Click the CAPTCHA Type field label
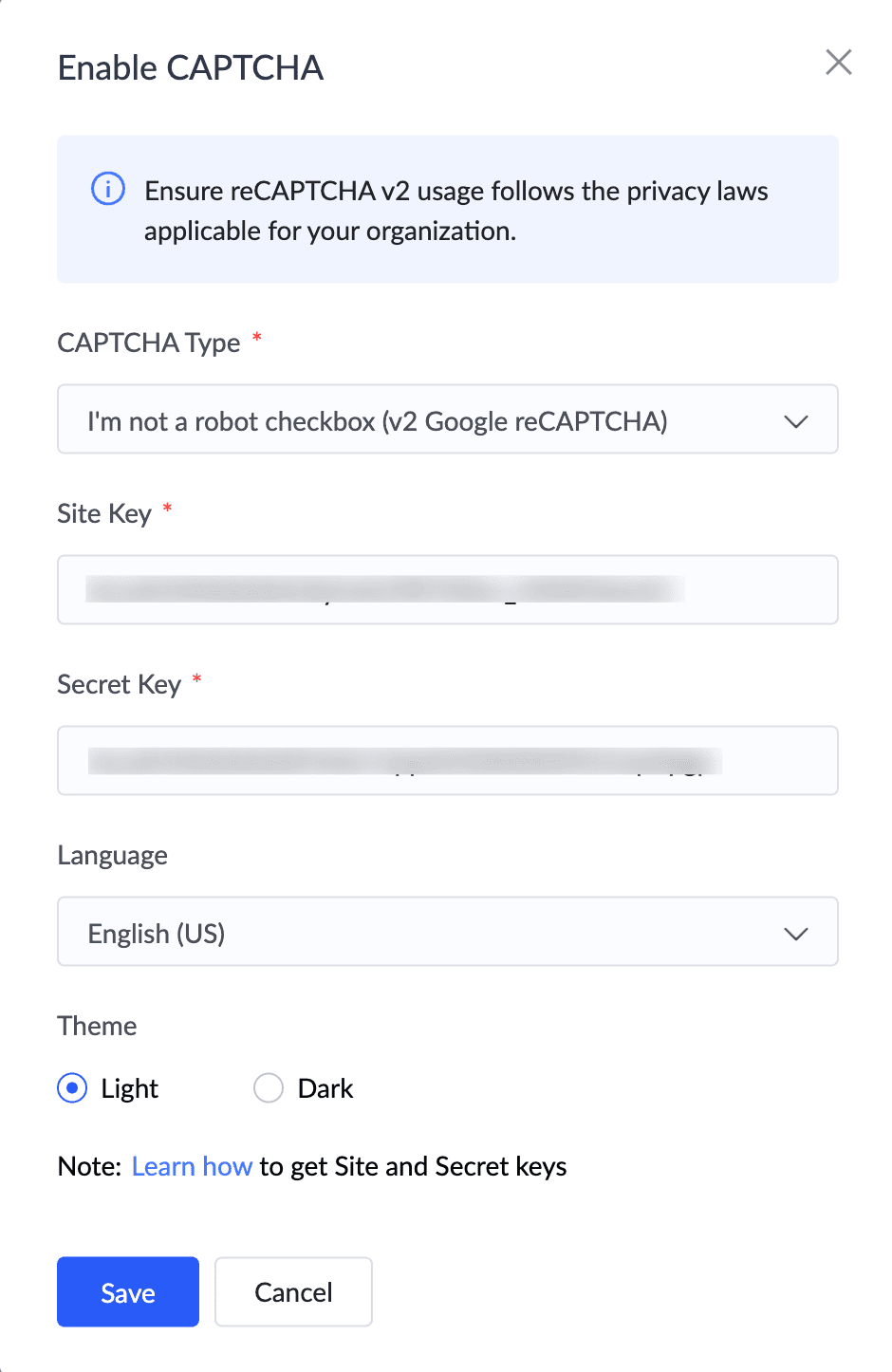The image size is (892, 1372). tap(149, 343)
